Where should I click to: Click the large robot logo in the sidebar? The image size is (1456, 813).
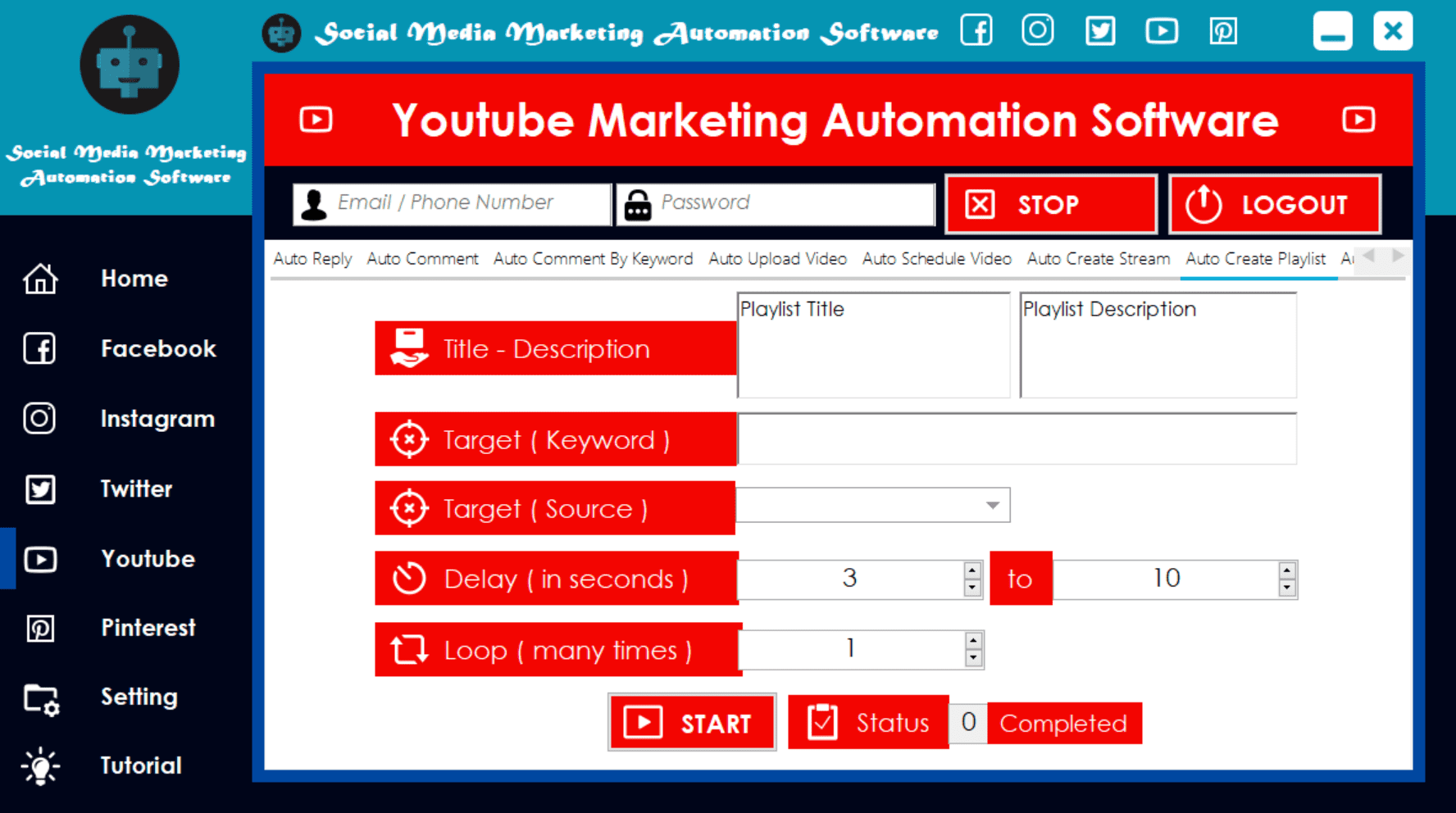130,65
